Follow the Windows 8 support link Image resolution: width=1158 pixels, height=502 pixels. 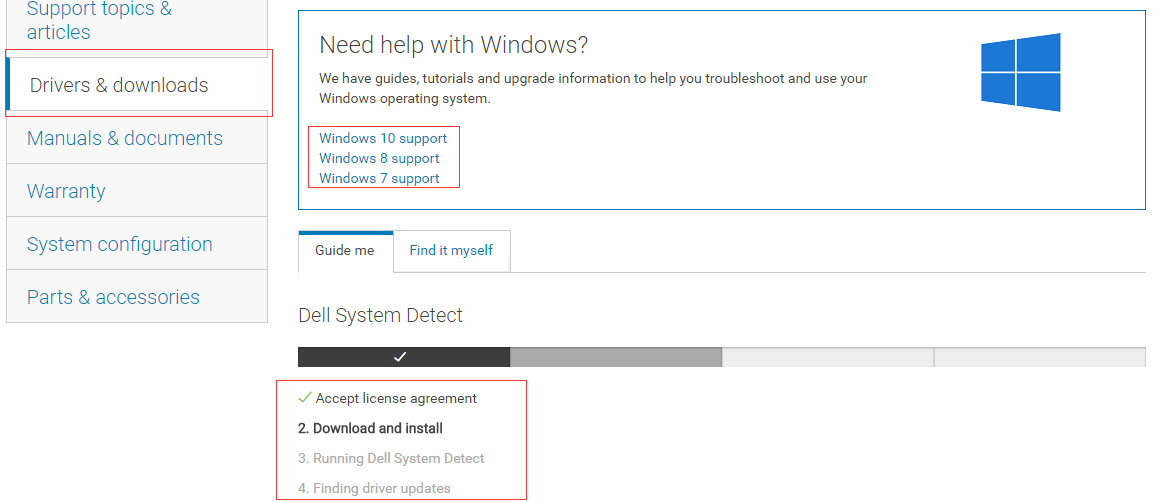coord(379,158)
